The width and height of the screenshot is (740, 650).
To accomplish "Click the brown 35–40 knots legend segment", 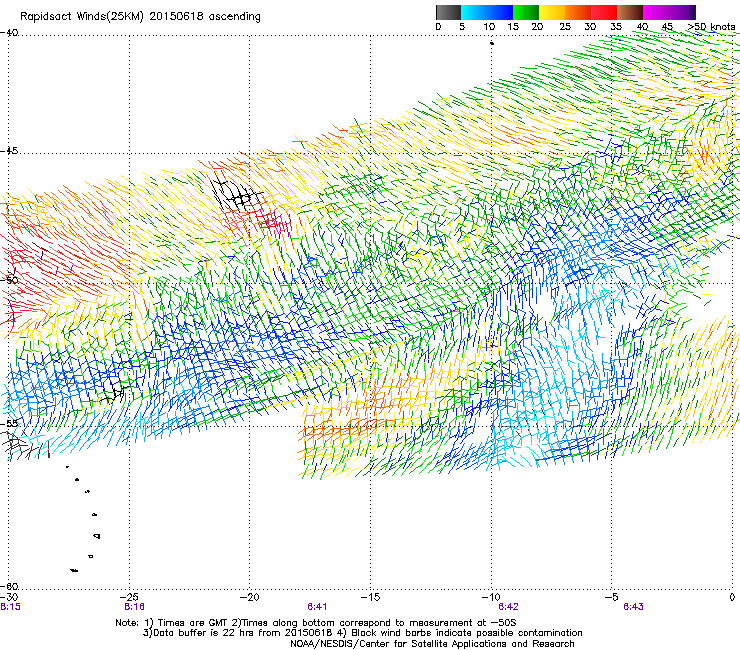I will (x=630, y=12).
